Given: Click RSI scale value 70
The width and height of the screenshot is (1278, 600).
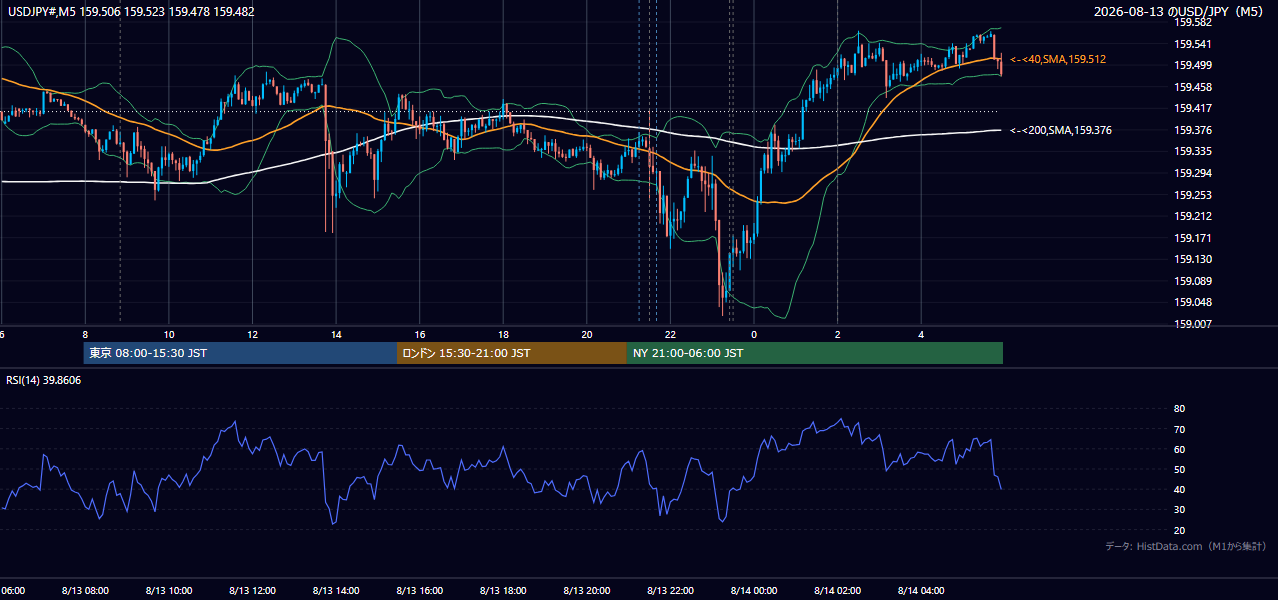Looking at the screenshot, I should [x=1179, y=429].
